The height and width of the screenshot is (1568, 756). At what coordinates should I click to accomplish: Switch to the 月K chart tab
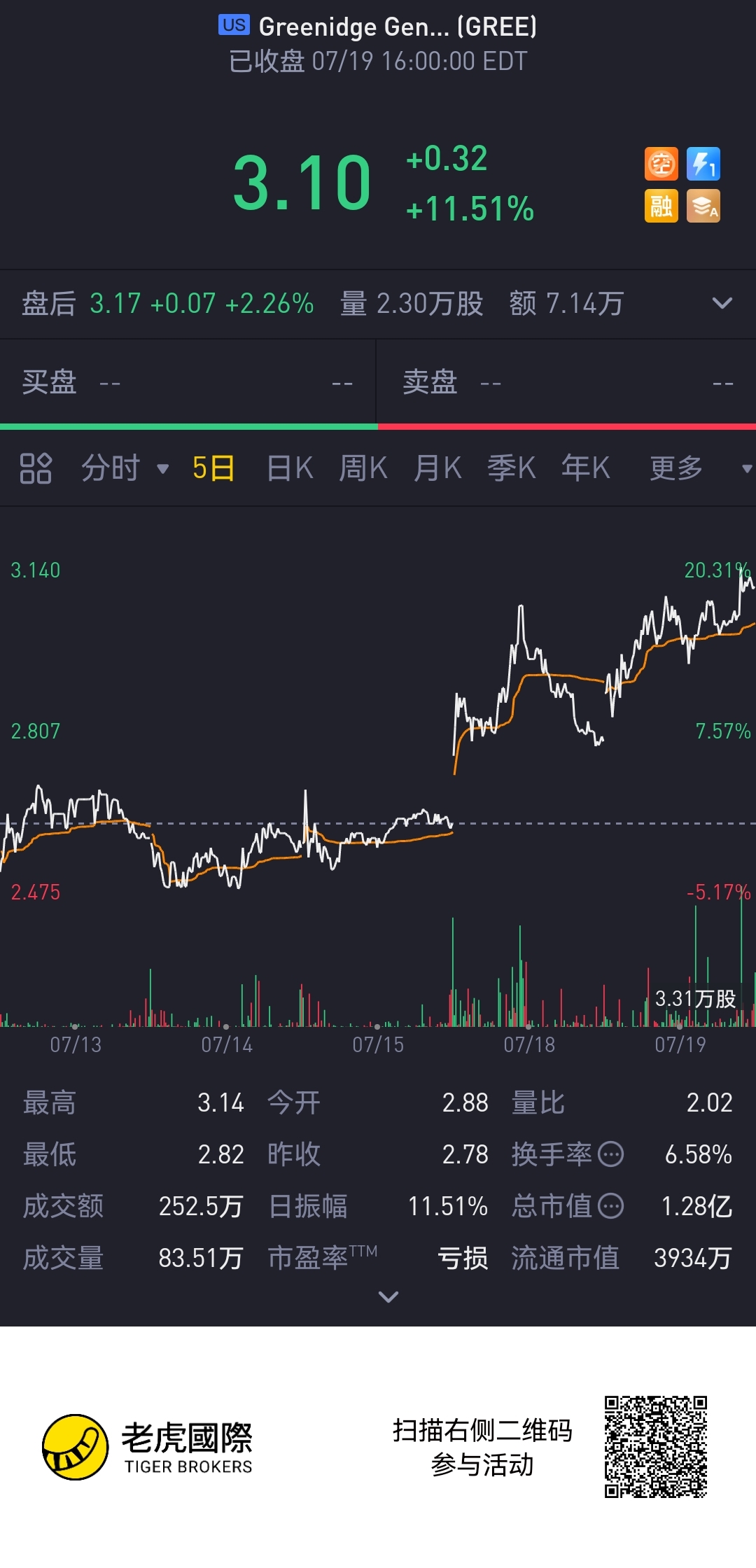pos(437,468)
